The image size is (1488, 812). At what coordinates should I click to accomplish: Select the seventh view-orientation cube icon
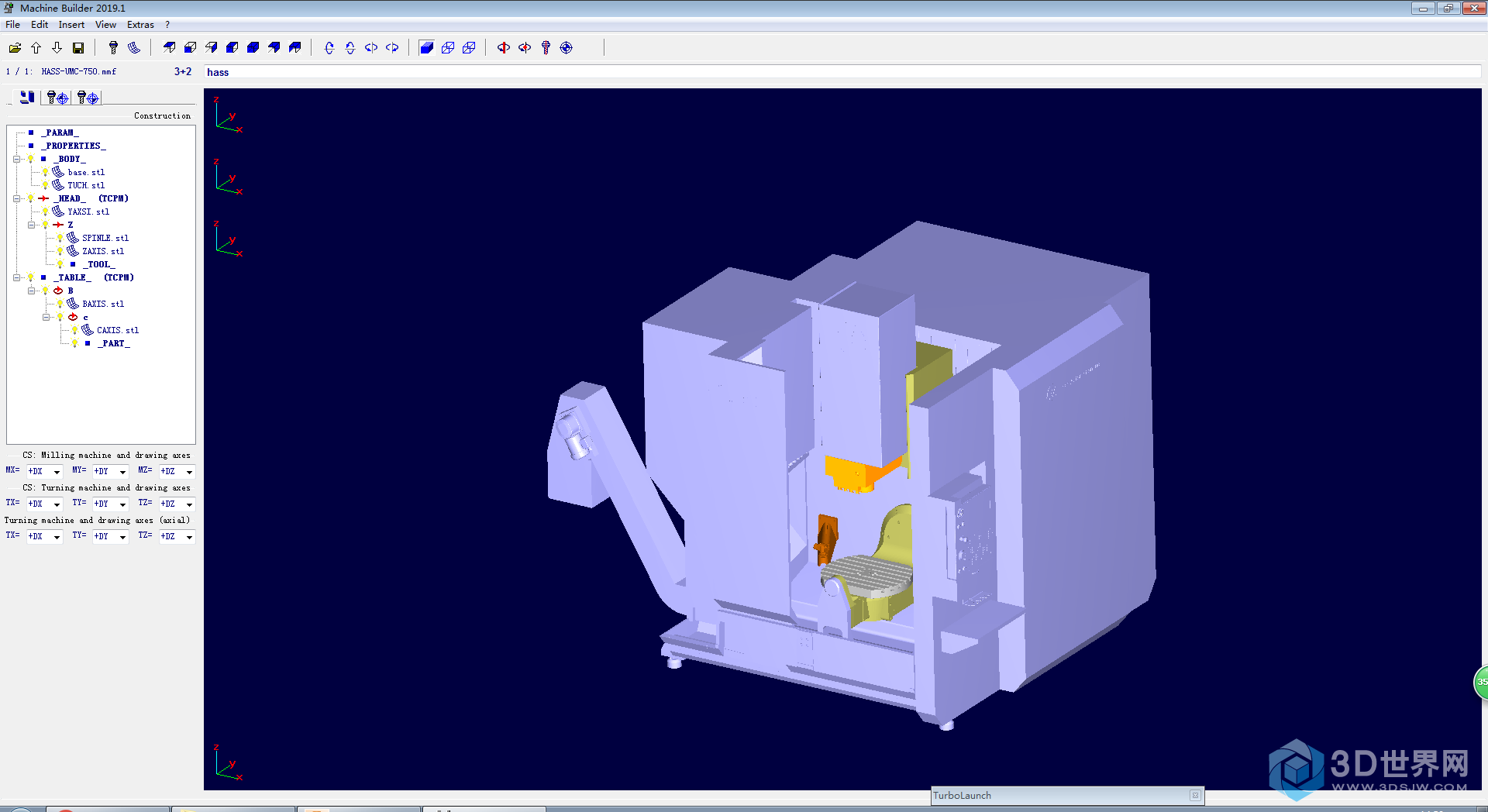pos(294,48)
